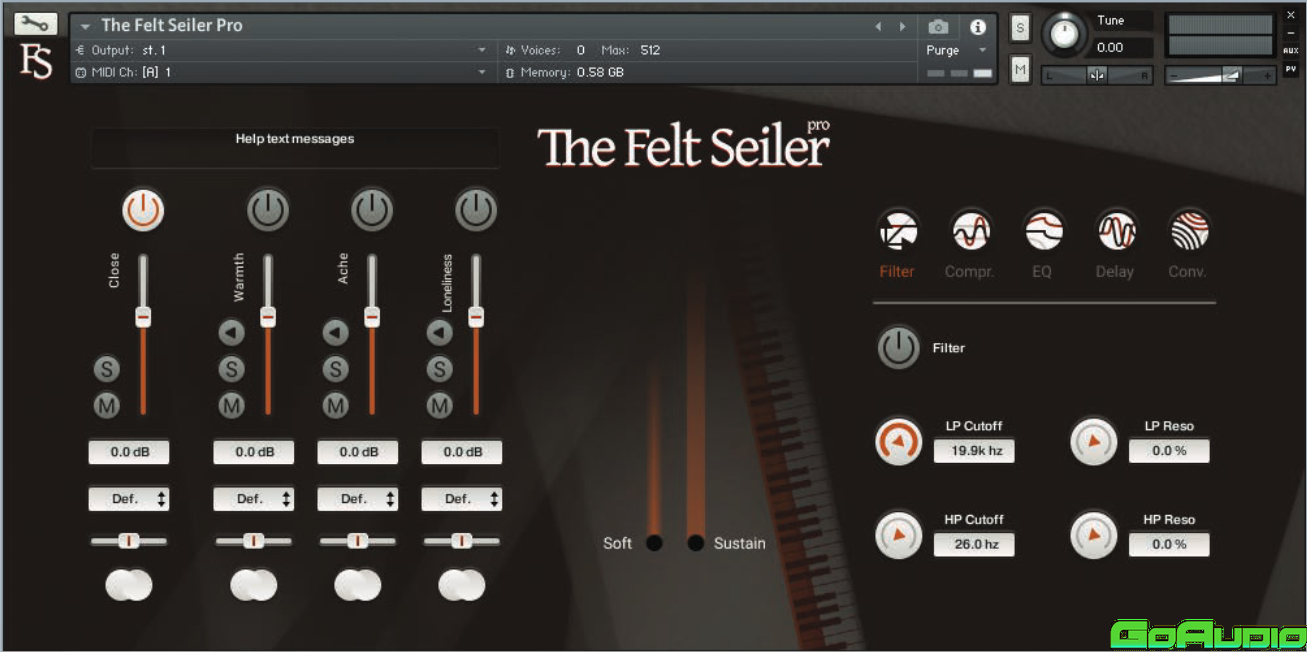Open the Warmth channel Def. output dropdown
This screenshot has width=1307, height=652.
(x=254, y=499)
